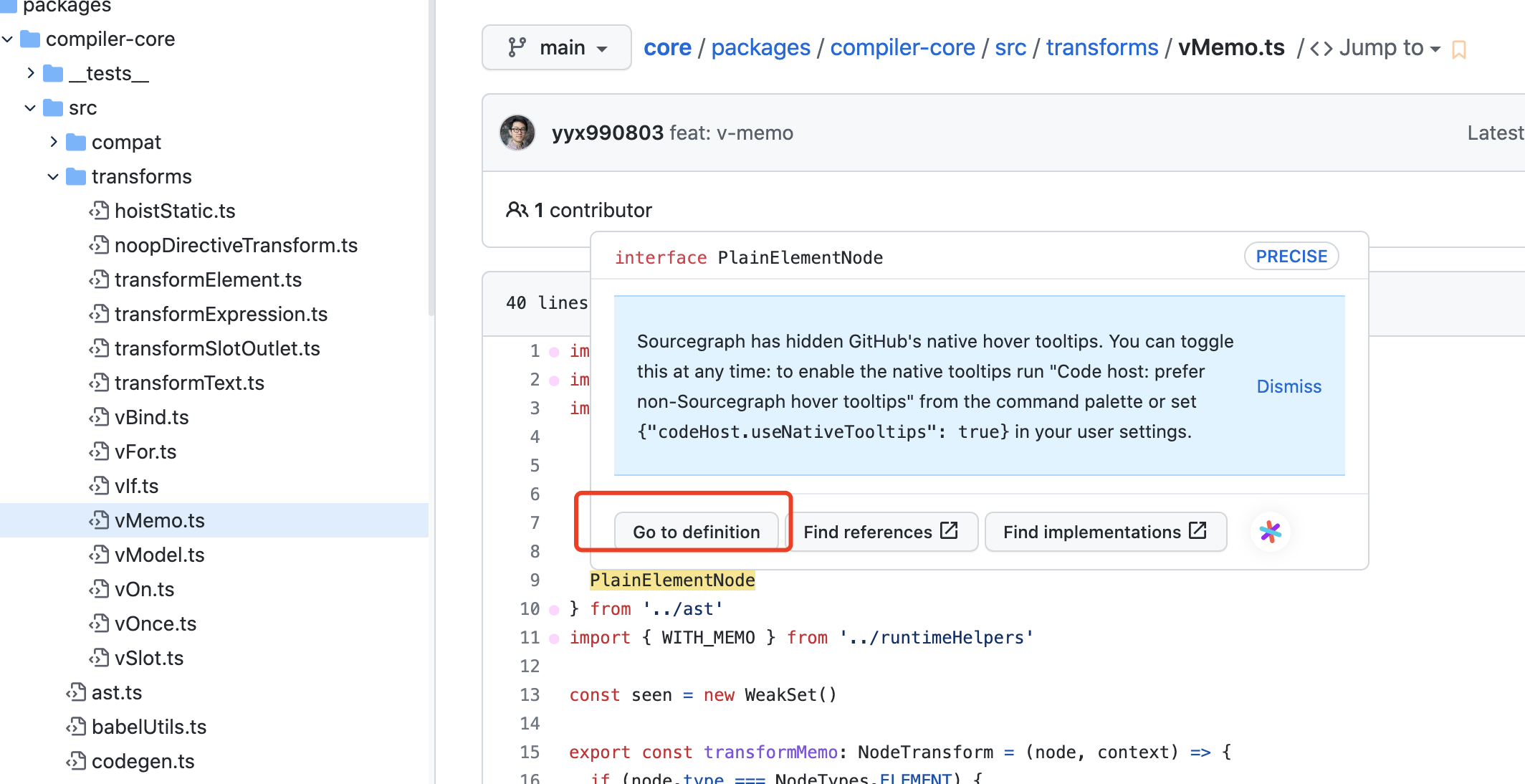Open transformElement.ts in file tree

(x=208, y=279)
